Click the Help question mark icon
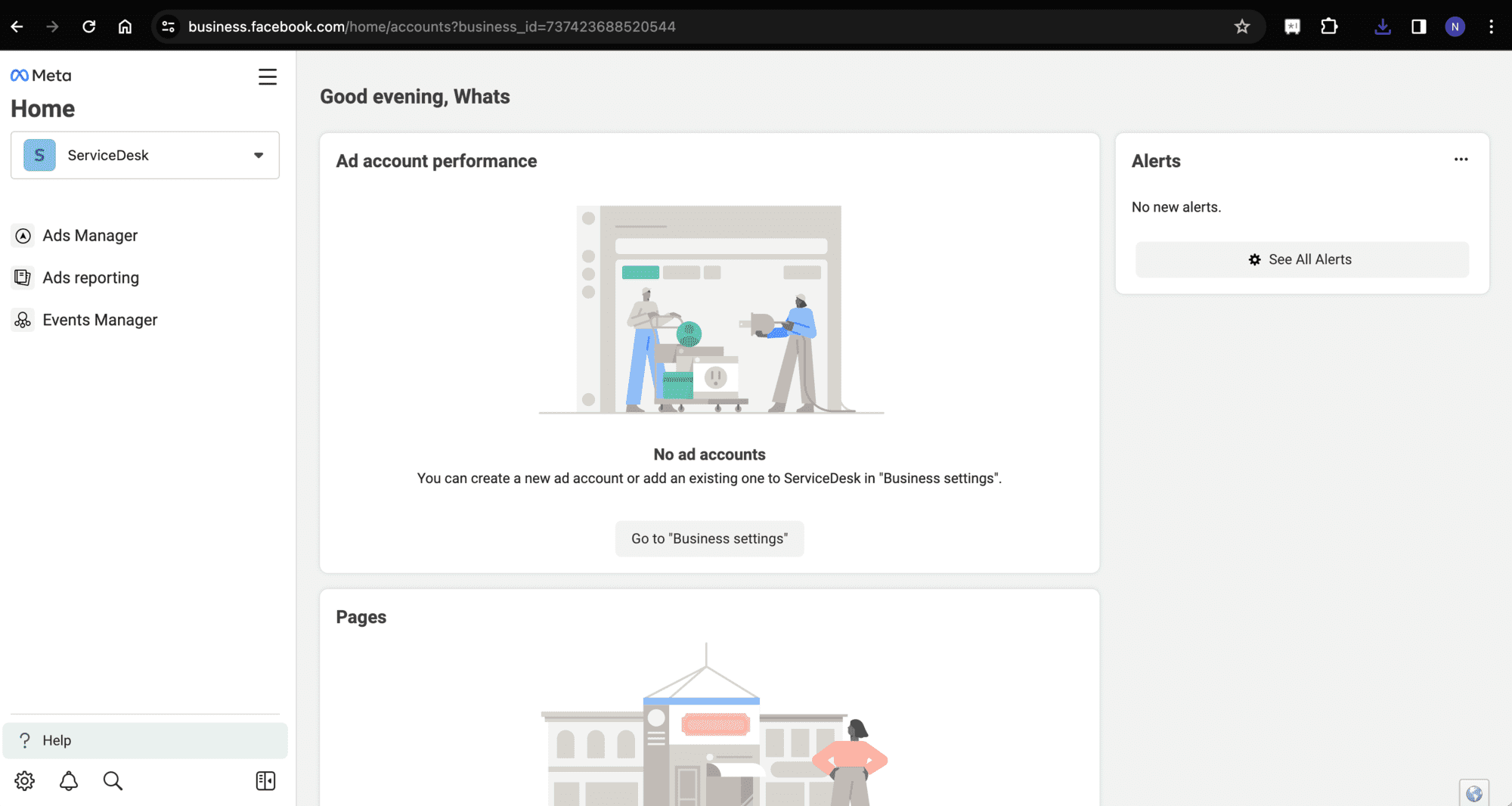Viewport: 1512px width, 806px height. tap(25, 740)
